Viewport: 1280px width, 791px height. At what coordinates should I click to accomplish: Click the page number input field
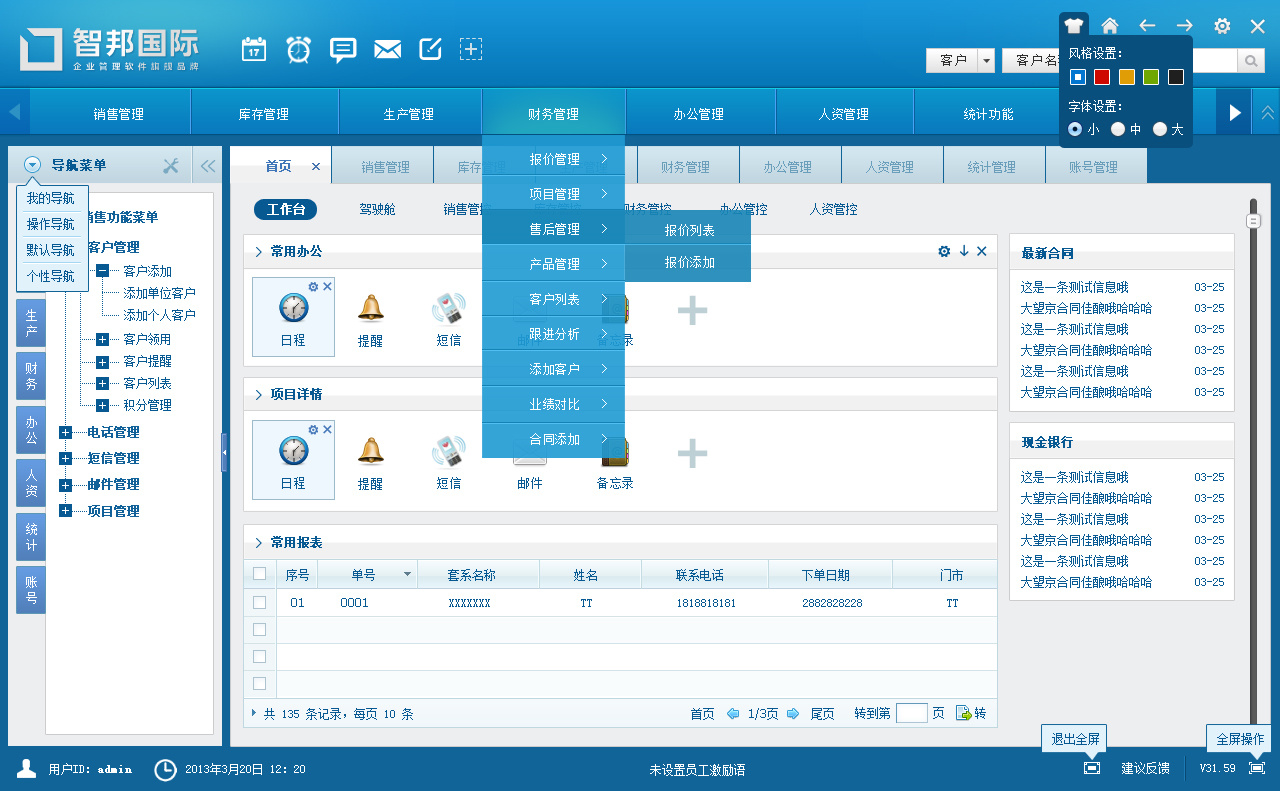point(911,714)
